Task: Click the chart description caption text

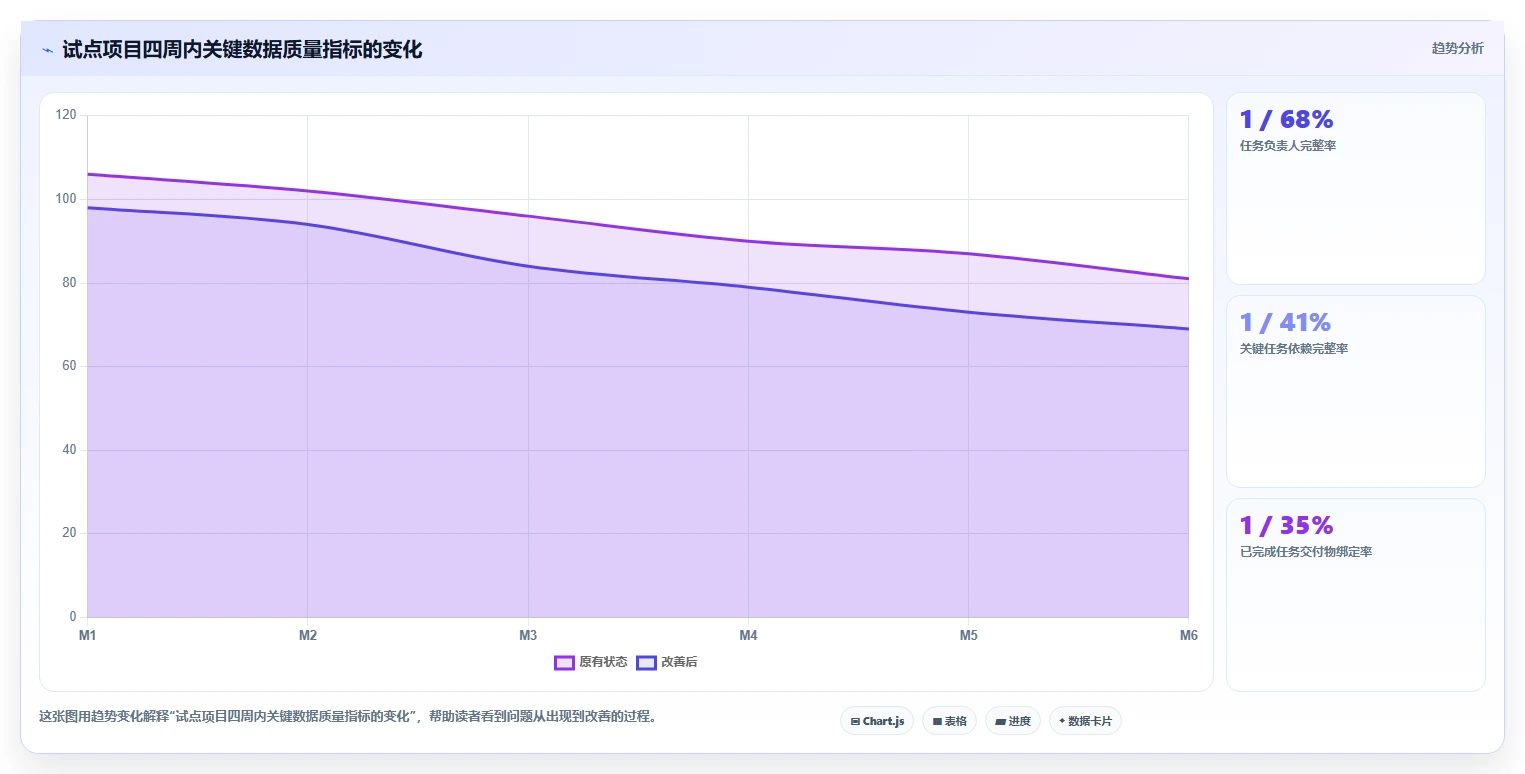Action: 348,717
